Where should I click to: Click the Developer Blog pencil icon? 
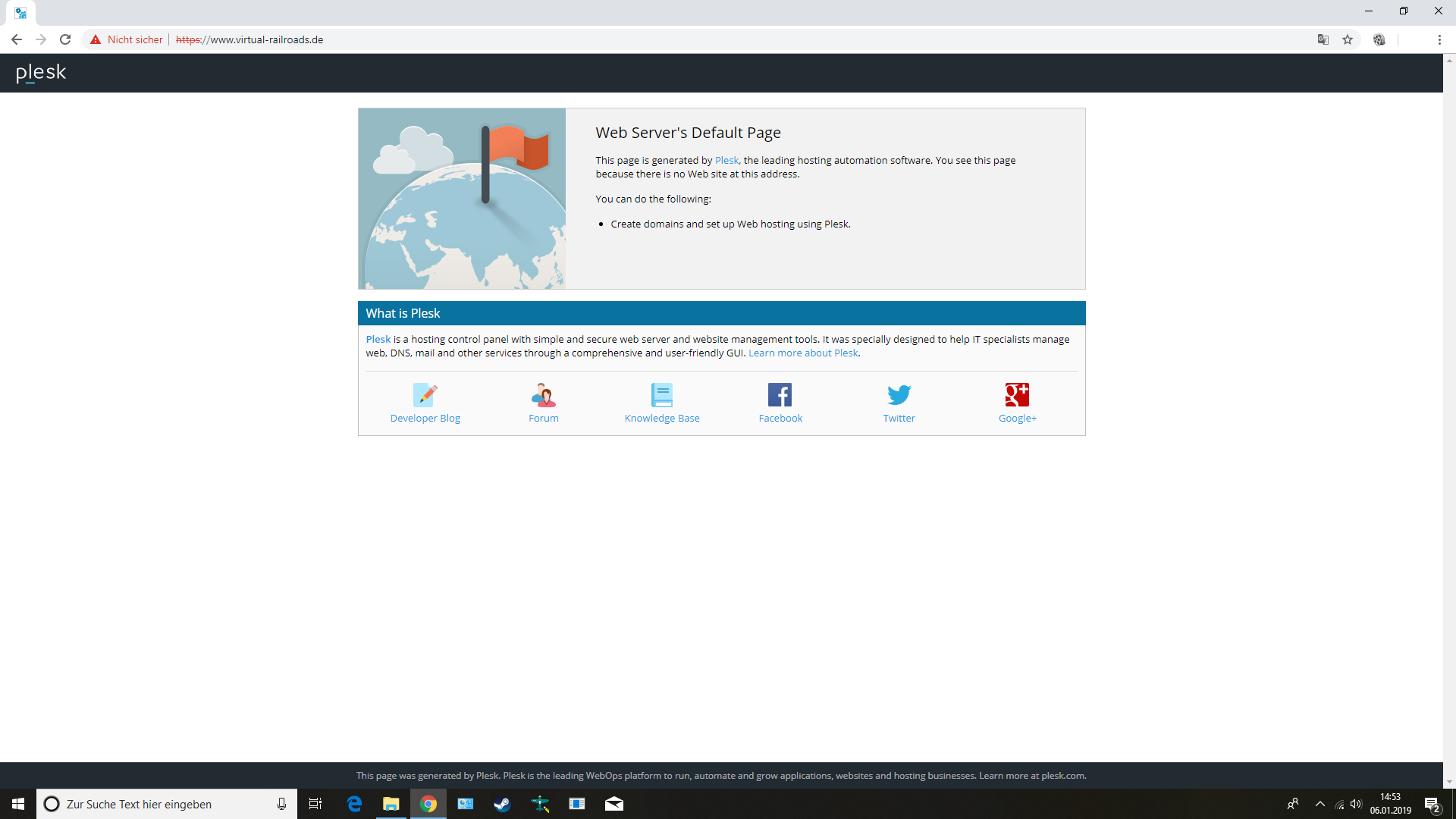point(425,394)
